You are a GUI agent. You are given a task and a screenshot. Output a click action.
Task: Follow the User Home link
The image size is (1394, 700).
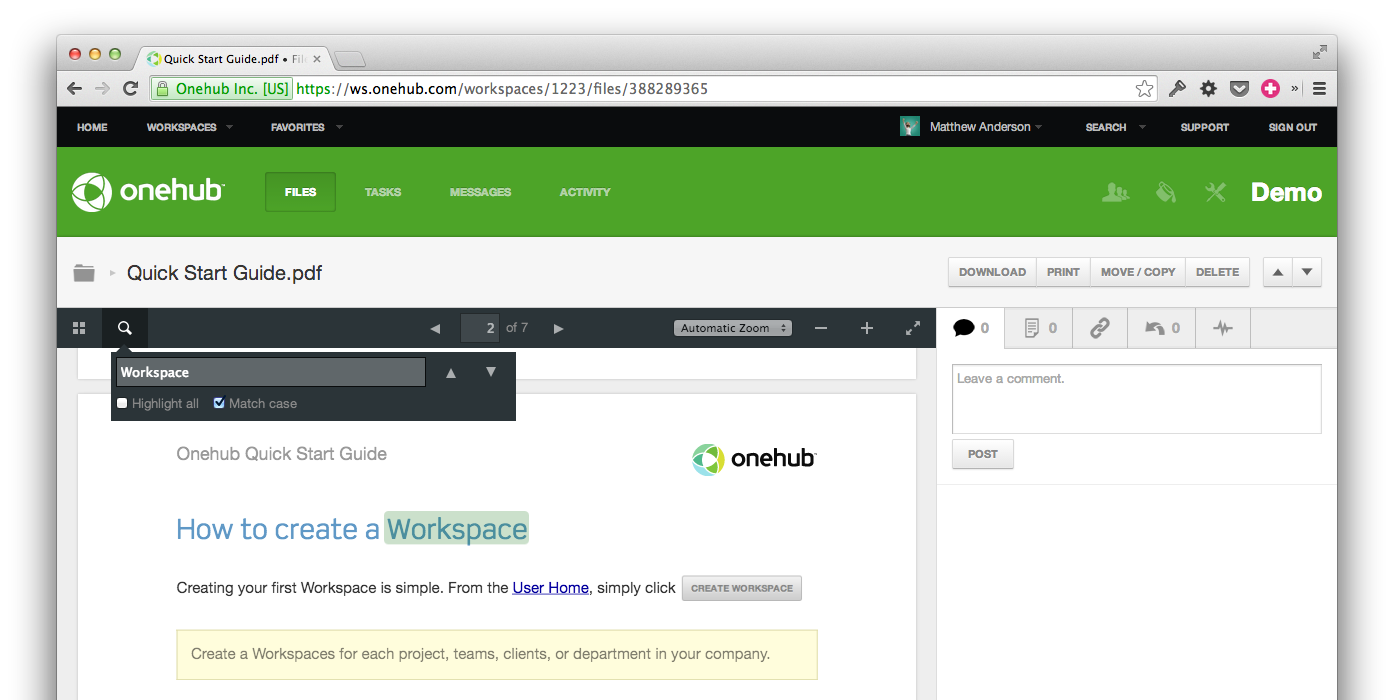(x=550, y=588)
